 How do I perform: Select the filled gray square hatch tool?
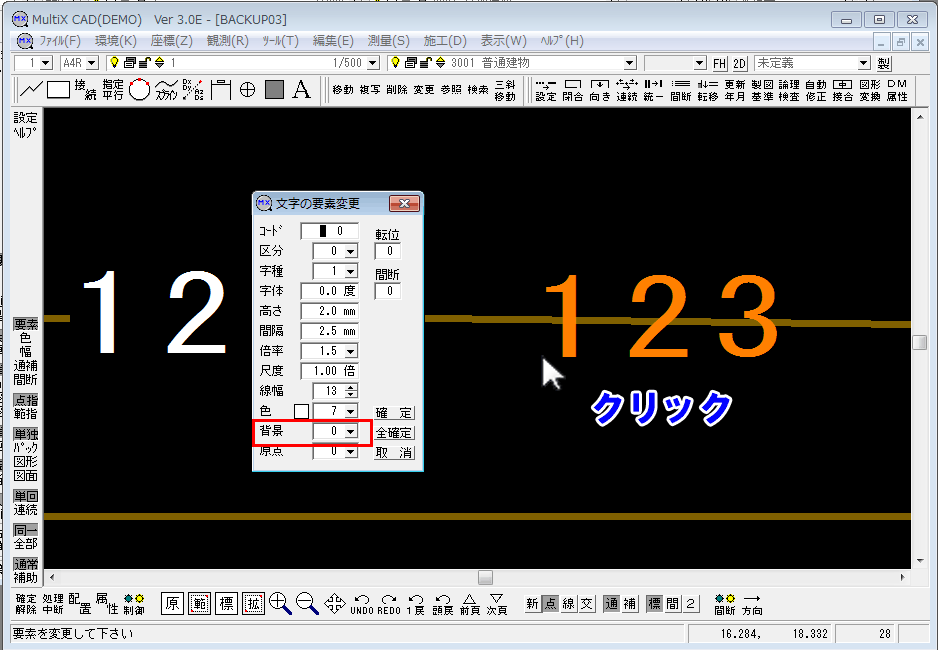(x=275, y=90)
